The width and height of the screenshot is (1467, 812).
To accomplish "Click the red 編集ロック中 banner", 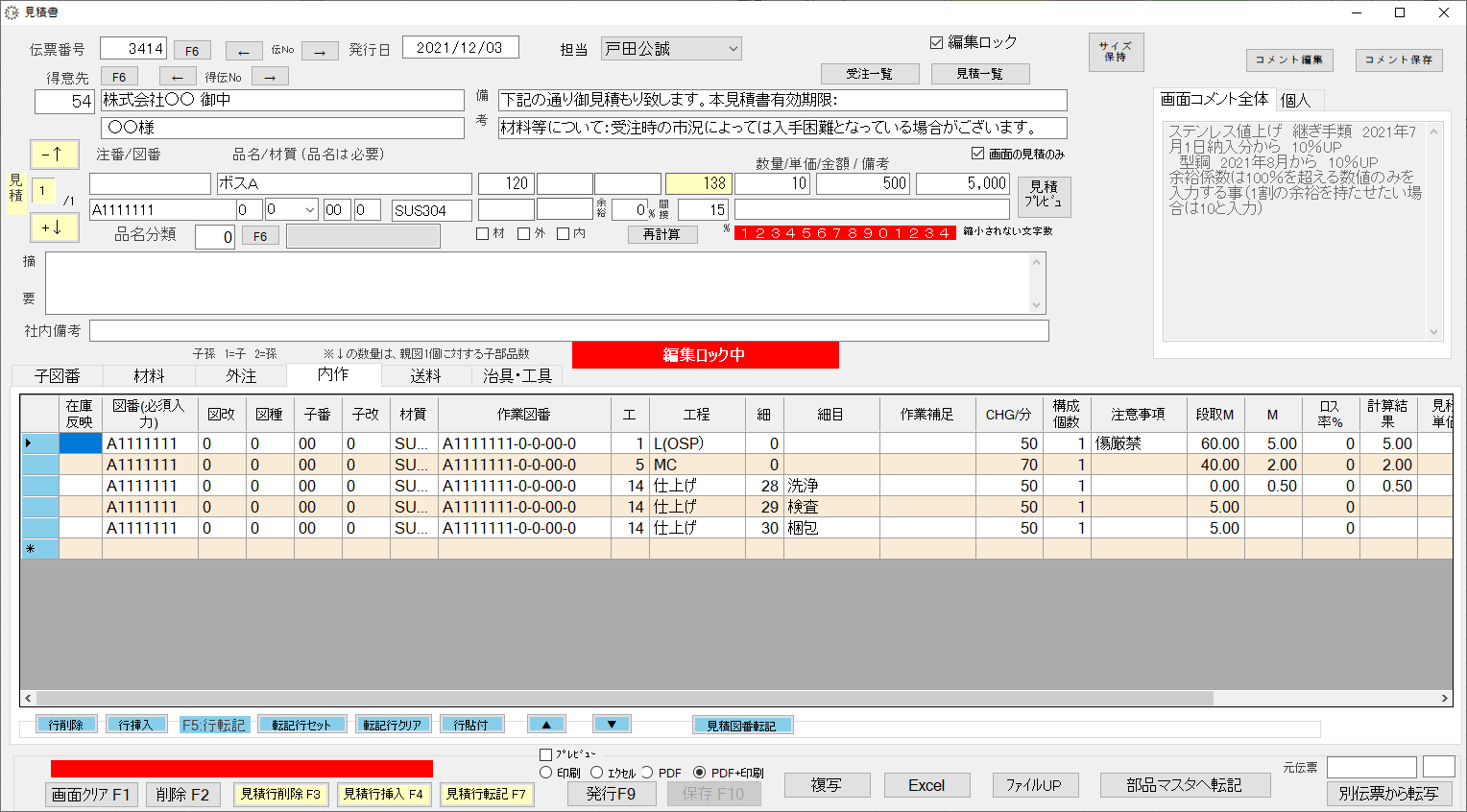I will pyautogui.click(x=705, y=355).
